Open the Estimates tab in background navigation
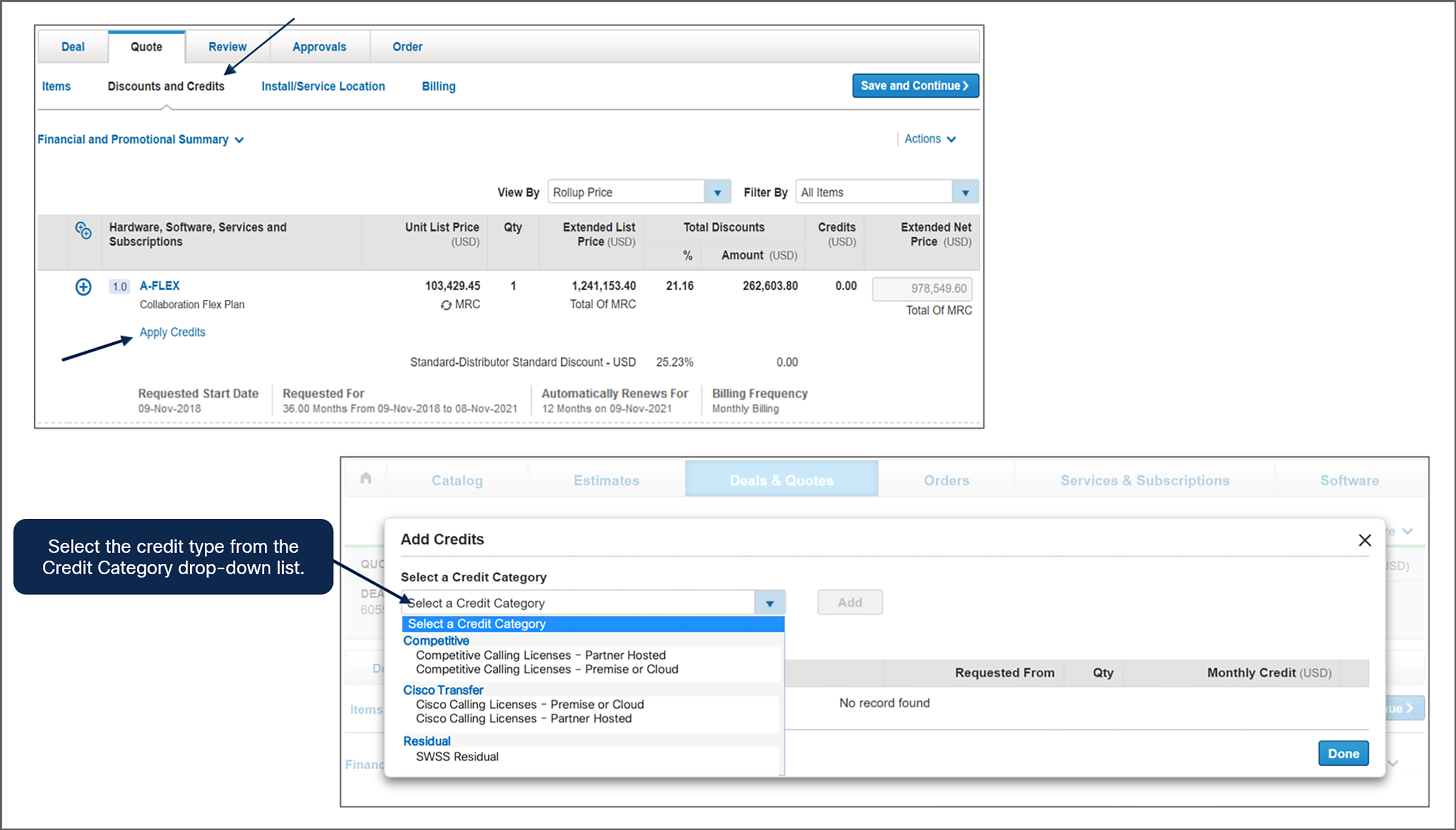1456x830 pixels. pyautogui.click(x=606, y=480)
